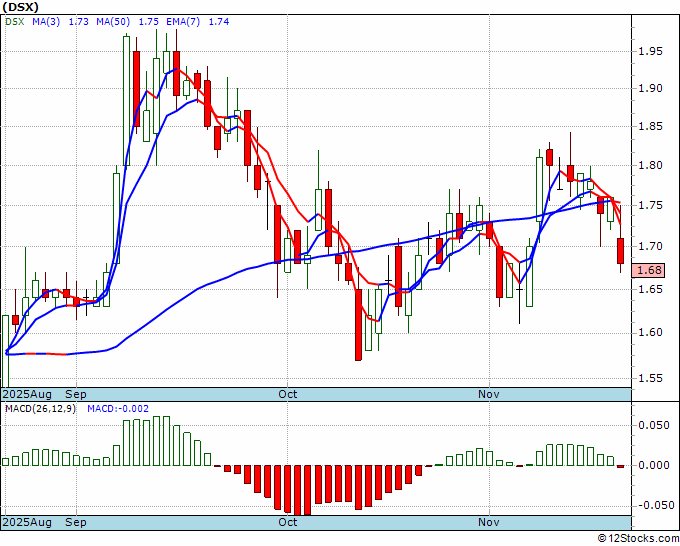Viewport: 680px width, 546px height.
Task: Click the MA(3) value 1.73
Action: (x=79, y=21)
